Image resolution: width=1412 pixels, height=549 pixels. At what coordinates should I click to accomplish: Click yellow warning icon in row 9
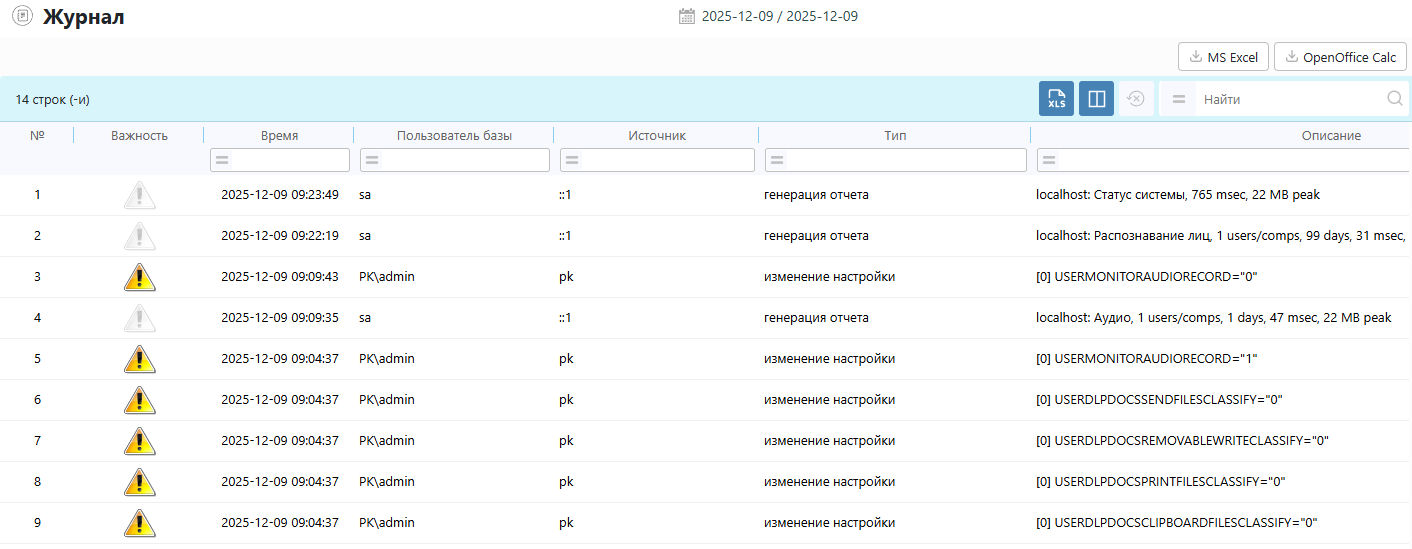pyautogui.click(x=139, y=523)
